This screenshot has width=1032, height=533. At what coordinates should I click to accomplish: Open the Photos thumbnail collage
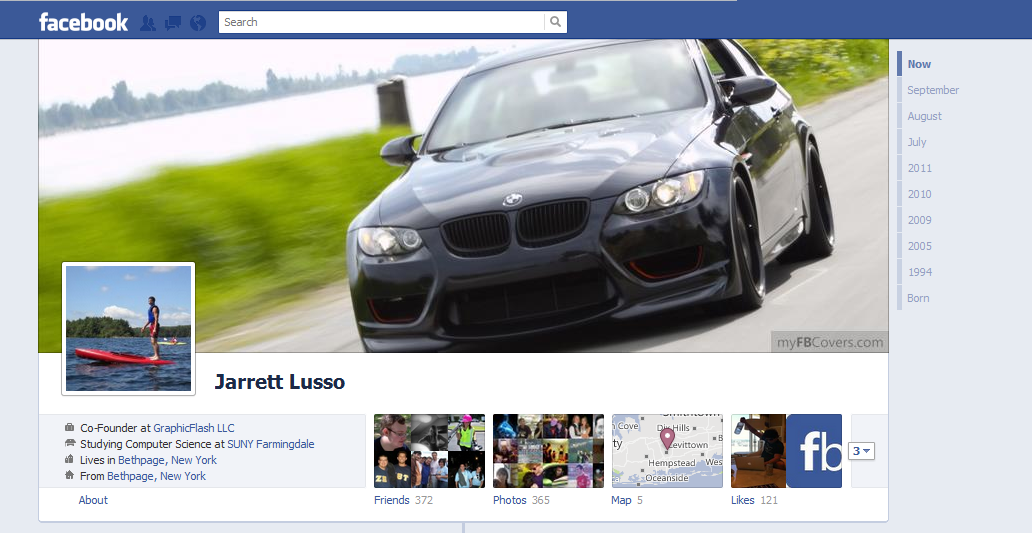[x=548, y=451]
